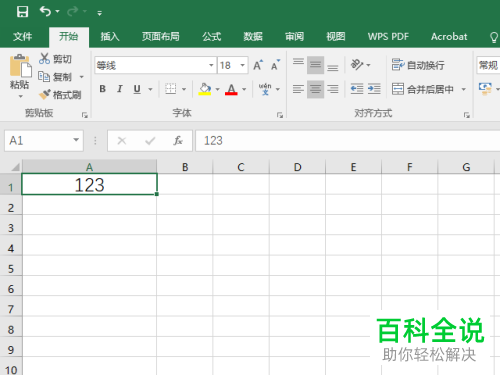The width and height of the screenshot is (500, 375).
Task: Click the cell borders icon
Action: click(171, 89)
